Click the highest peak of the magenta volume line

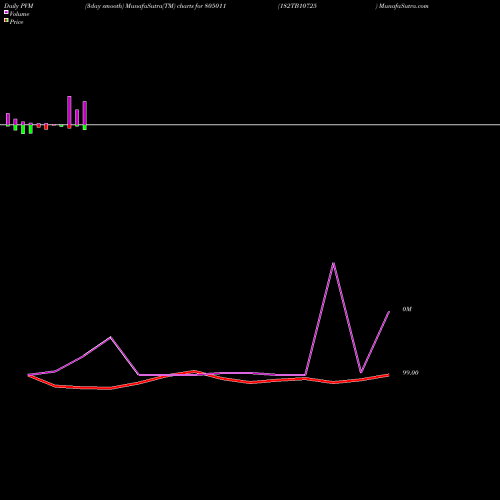click(x=333, y=263)
